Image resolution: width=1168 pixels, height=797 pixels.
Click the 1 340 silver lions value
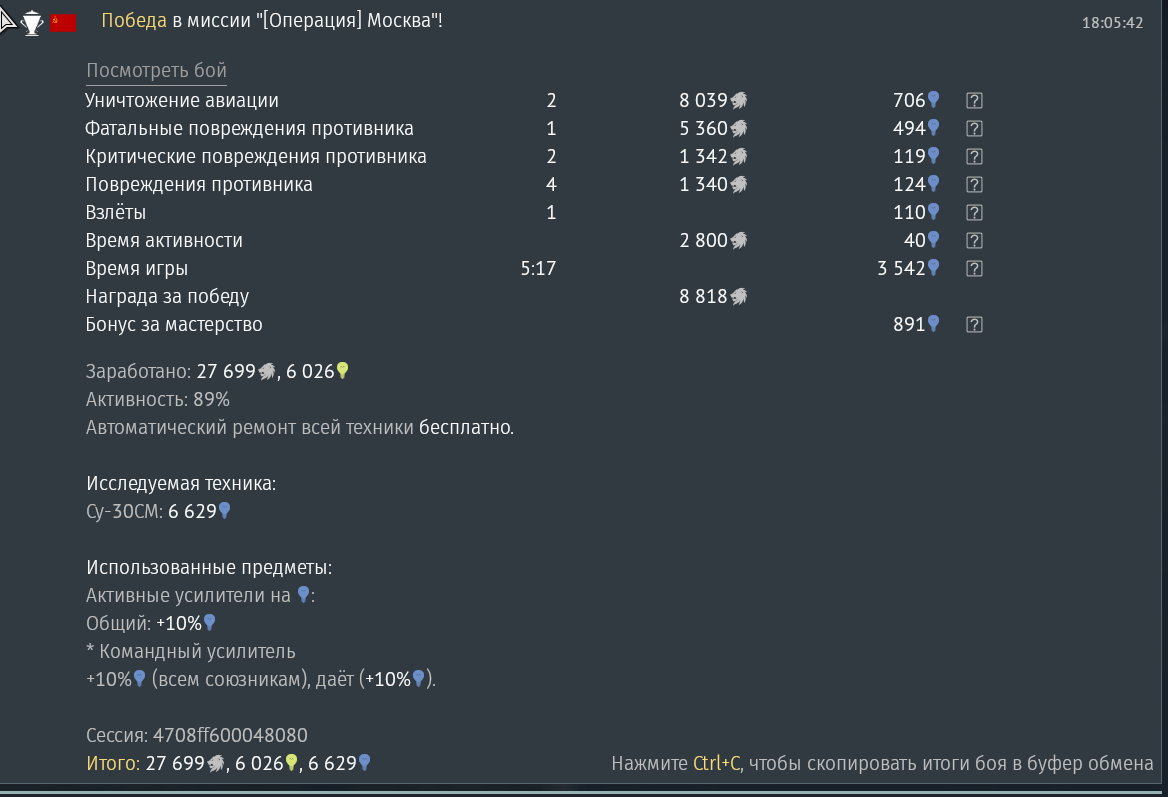click(702, 185)
